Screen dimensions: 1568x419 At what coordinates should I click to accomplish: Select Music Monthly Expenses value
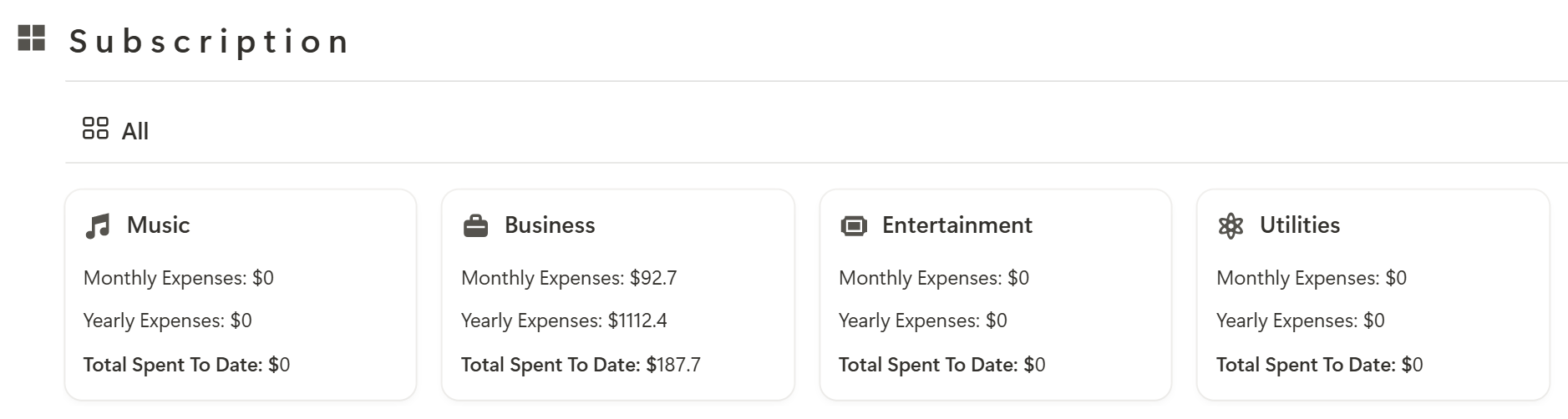click(x=263, y=278)
